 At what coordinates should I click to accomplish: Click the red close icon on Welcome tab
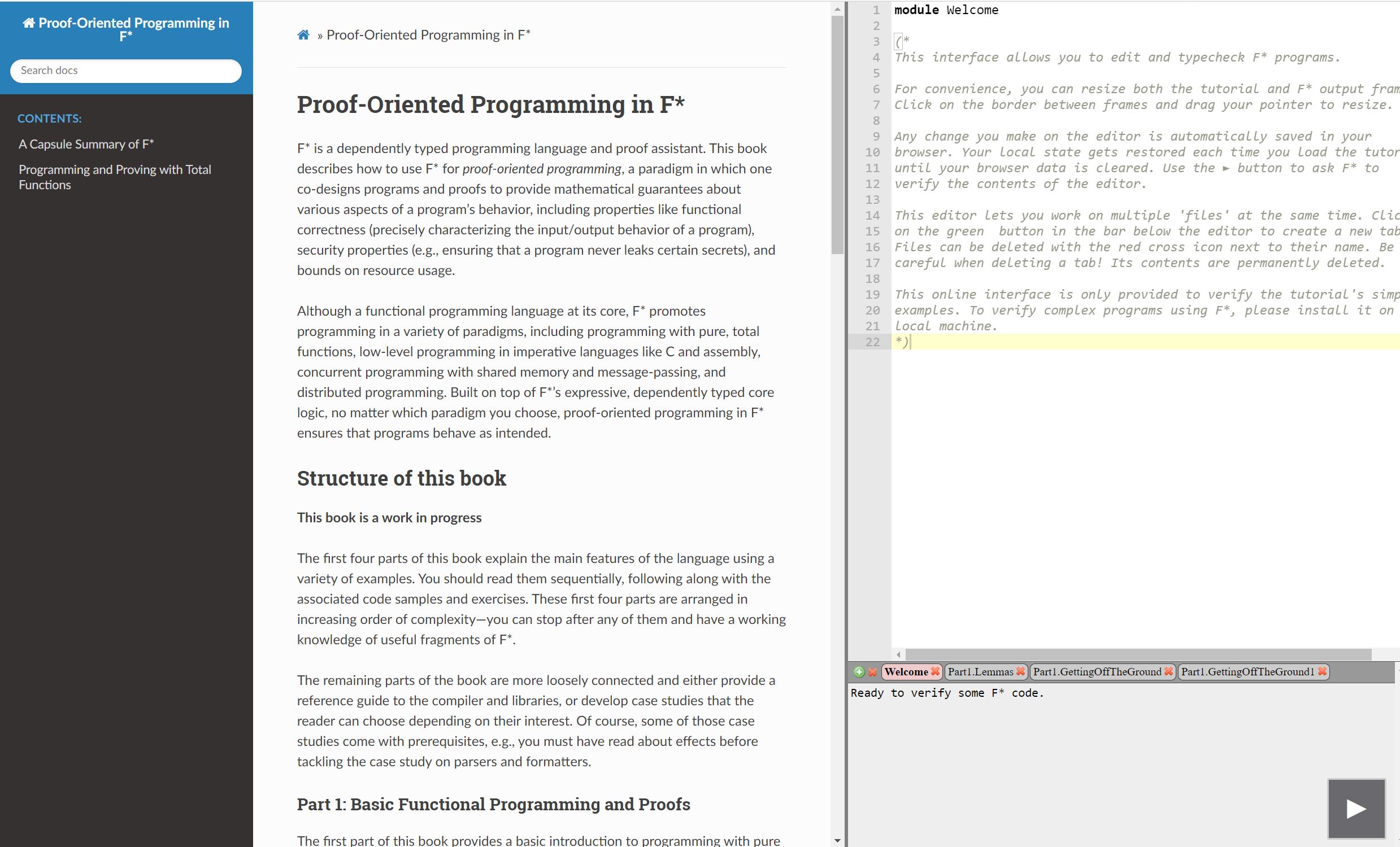[933, 671]
